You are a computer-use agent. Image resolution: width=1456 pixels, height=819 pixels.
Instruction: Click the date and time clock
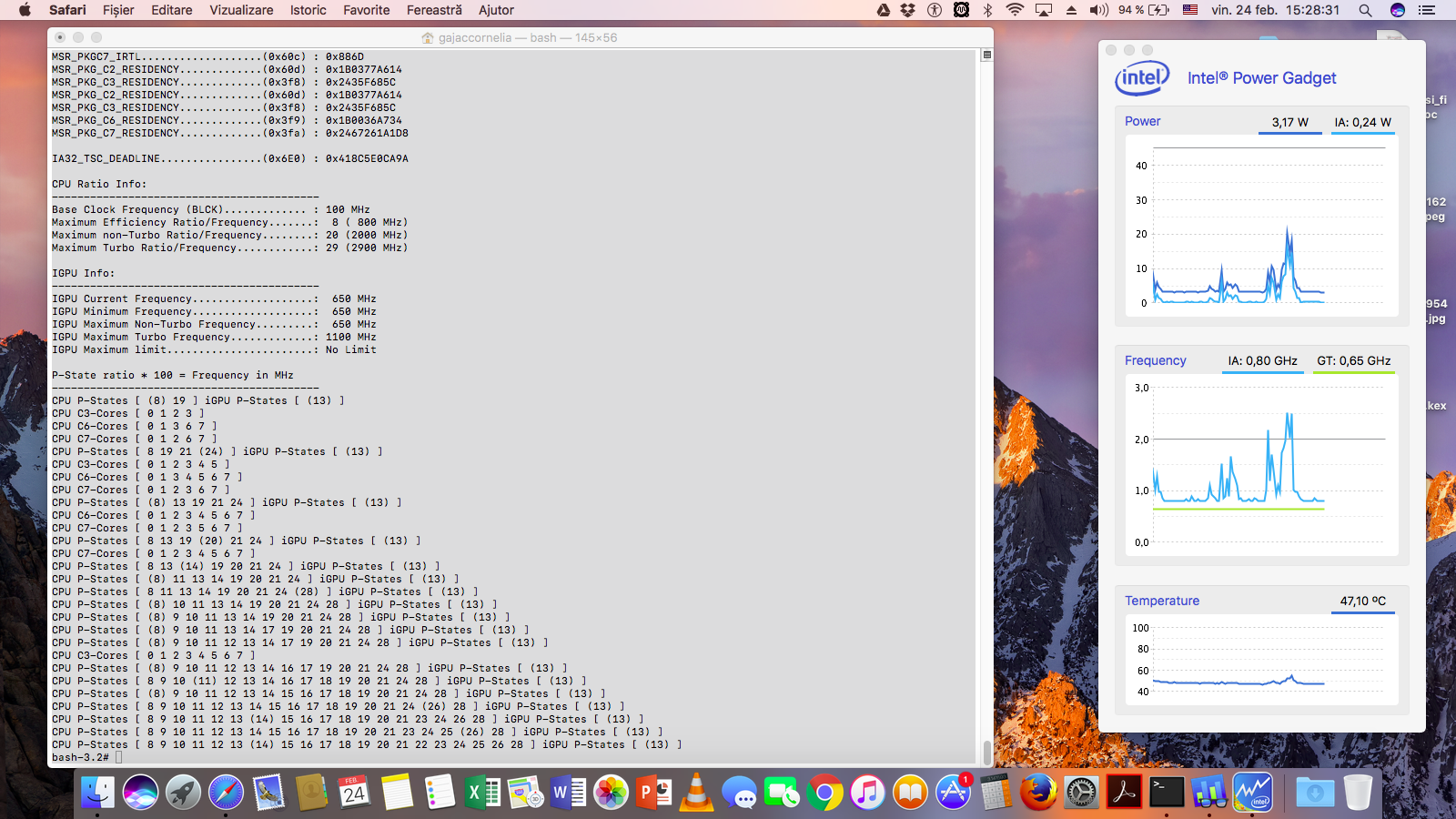1275,10
